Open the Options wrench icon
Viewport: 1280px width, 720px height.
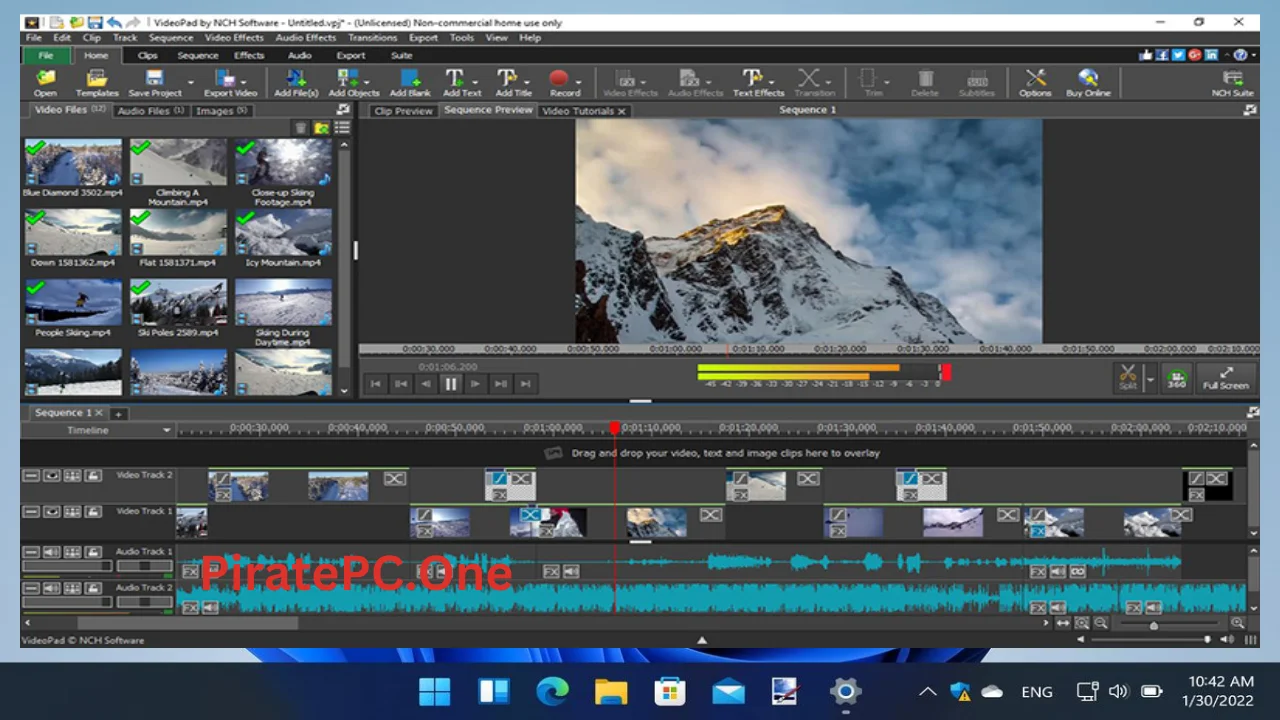click(1035, 83)
